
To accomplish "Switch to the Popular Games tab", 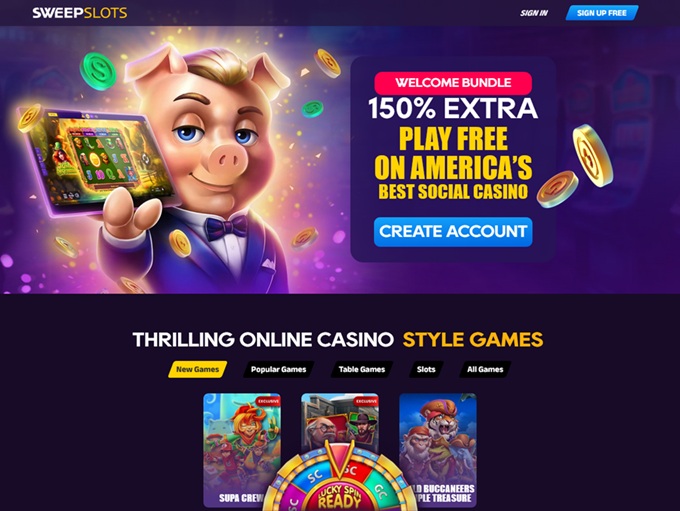I will pos(278,370).
